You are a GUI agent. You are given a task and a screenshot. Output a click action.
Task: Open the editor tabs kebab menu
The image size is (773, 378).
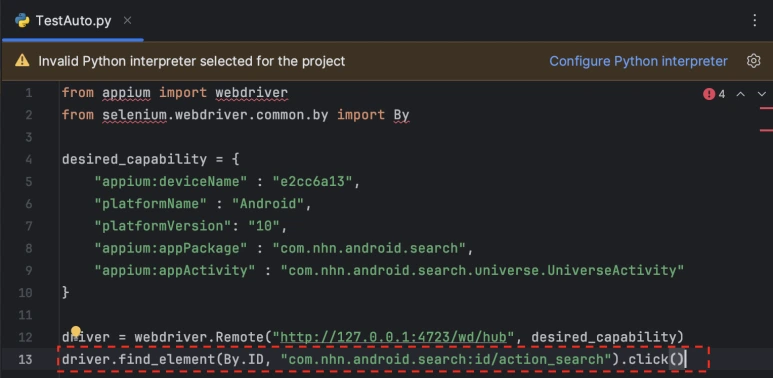coord(755,20)
